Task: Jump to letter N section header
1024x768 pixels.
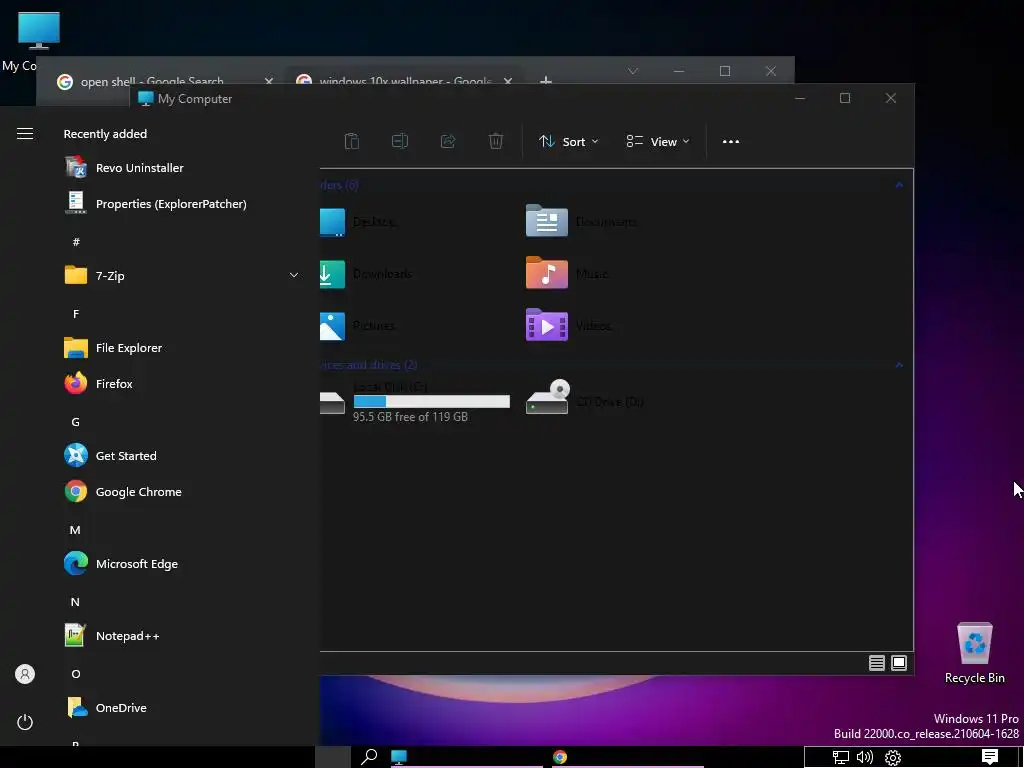Action: 75,602
